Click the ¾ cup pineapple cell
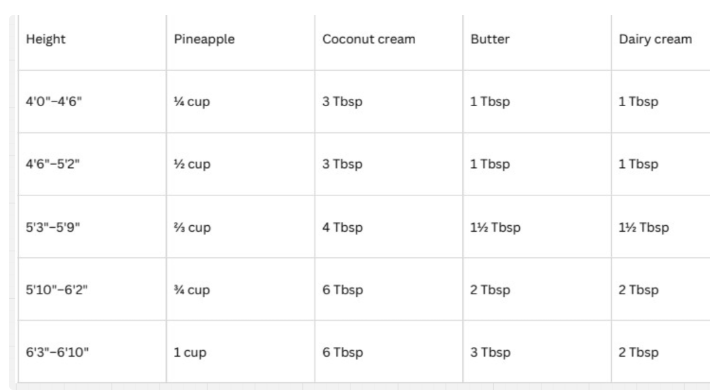The image size is (710, 390). [x=240, y=289]
